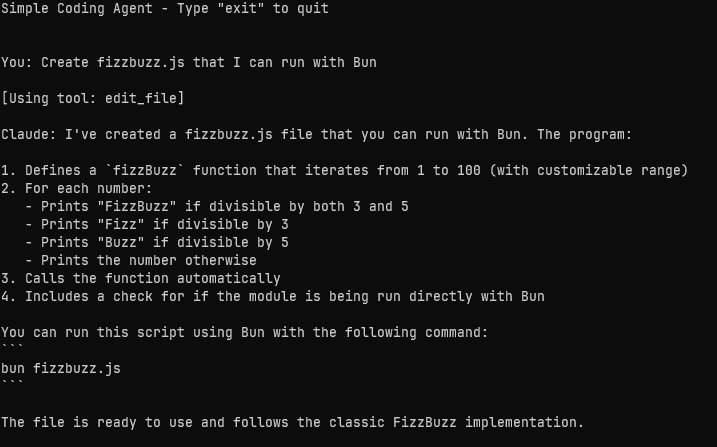Viewport: 717px width, 447px height.
Task: Click the "bun fizzbuzz.js" command
Action: pyautogui.click(x=61, y=368)
